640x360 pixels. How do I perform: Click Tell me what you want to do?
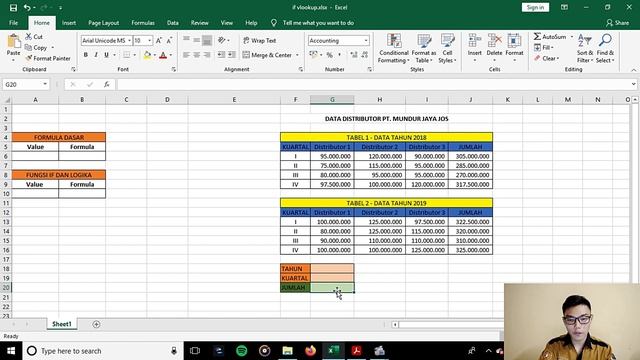318,23
